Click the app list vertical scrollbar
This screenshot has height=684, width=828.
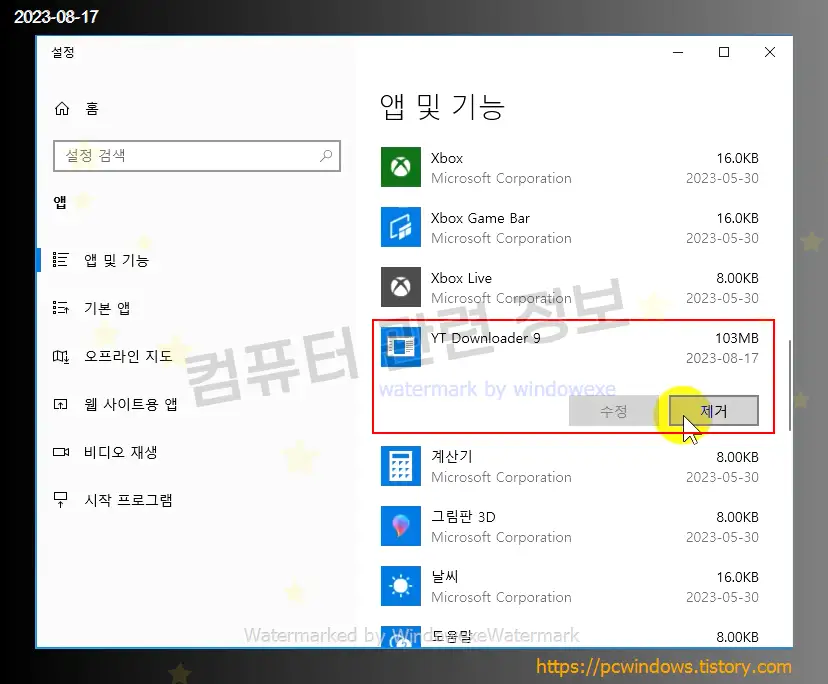tap(789, 386)
